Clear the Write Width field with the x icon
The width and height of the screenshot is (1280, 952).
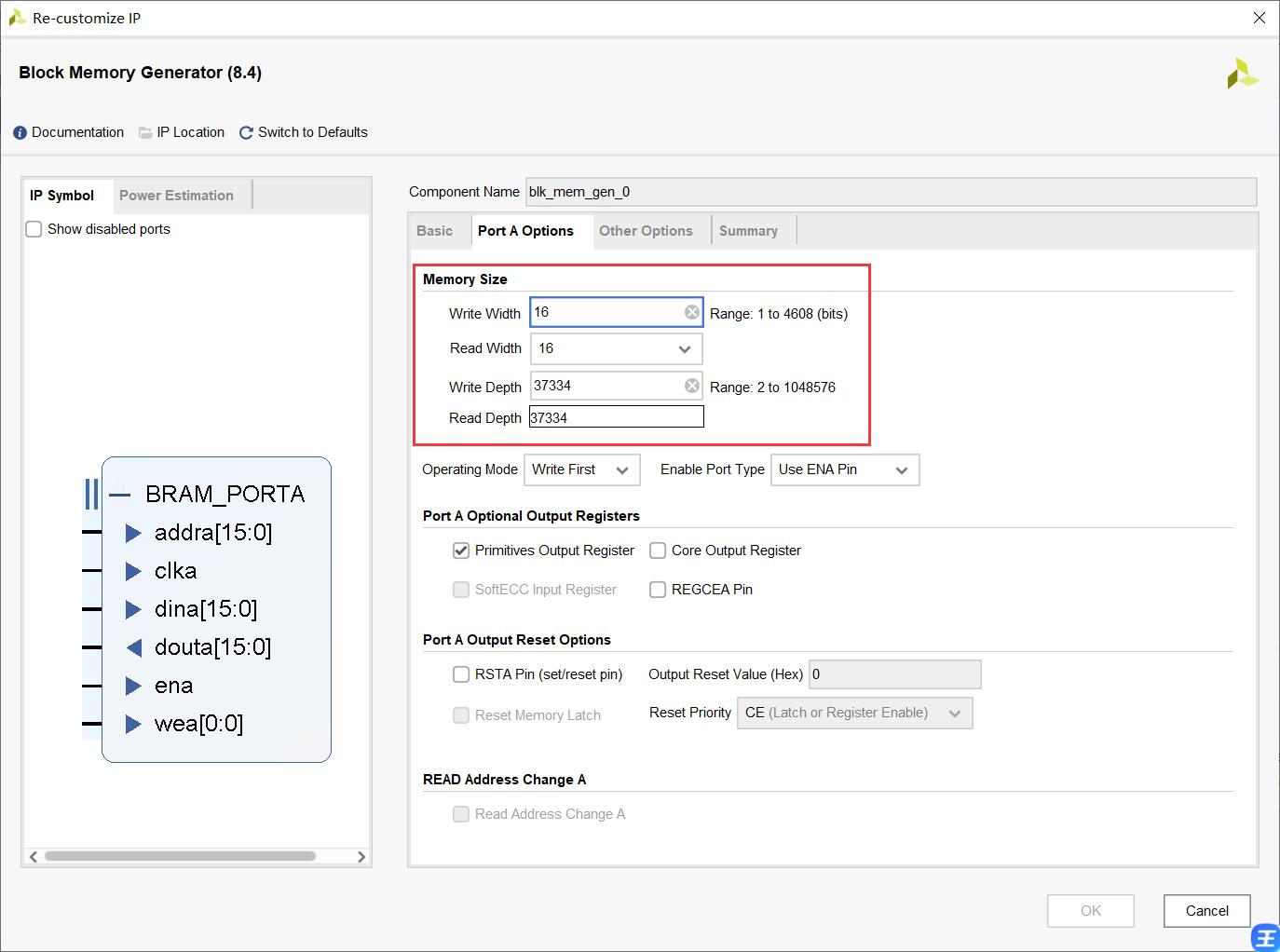pos(692,312)
